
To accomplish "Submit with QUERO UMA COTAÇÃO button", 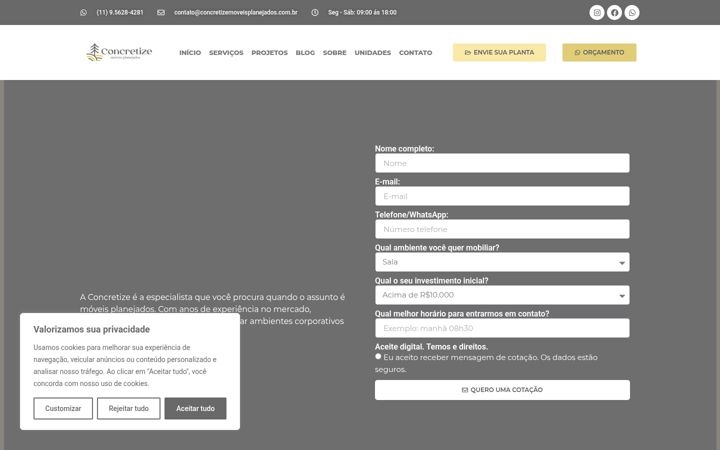I will click(x=502, y=390).
